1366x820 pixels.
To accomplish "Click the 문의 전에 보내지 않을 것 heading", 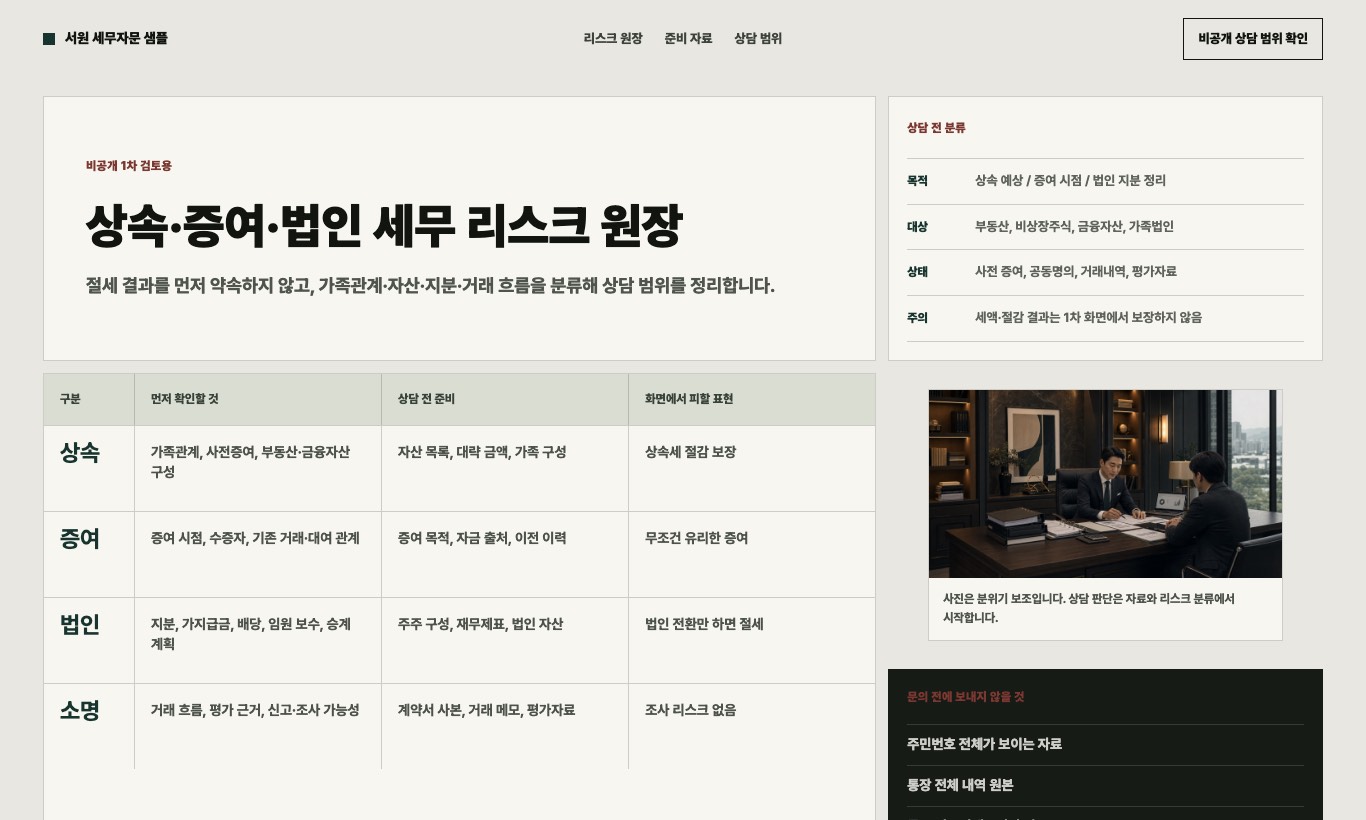I will pyautogui.click(x=965, y=697).
